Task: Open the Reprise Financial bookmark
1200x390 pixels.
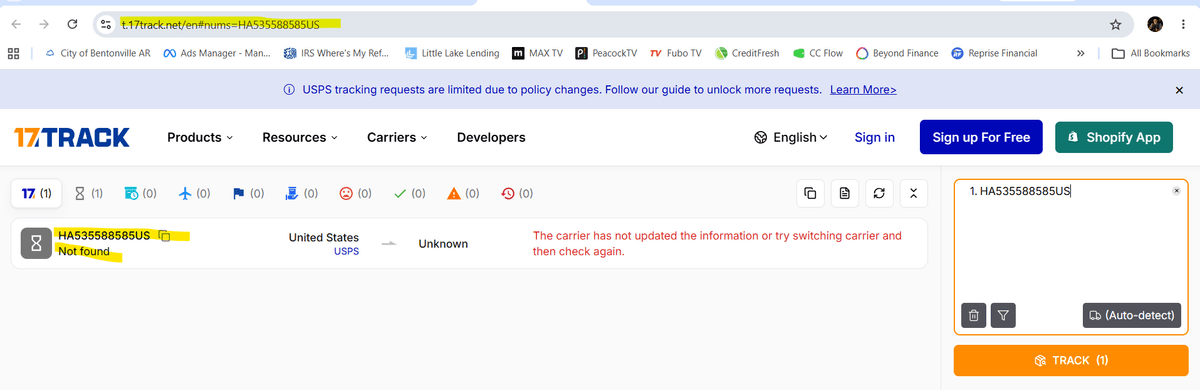Action: (x=994, y=53)
